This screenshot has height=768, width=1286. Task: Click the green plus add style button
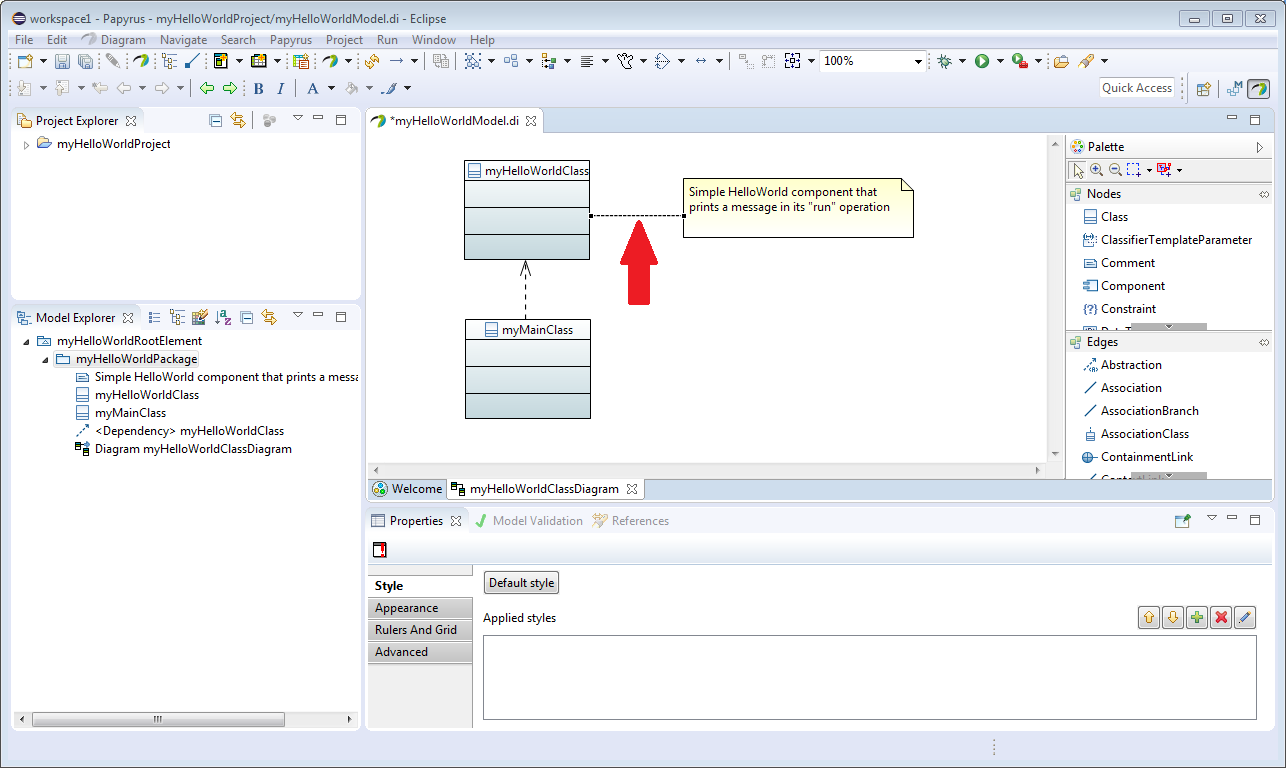point(1197,618)
